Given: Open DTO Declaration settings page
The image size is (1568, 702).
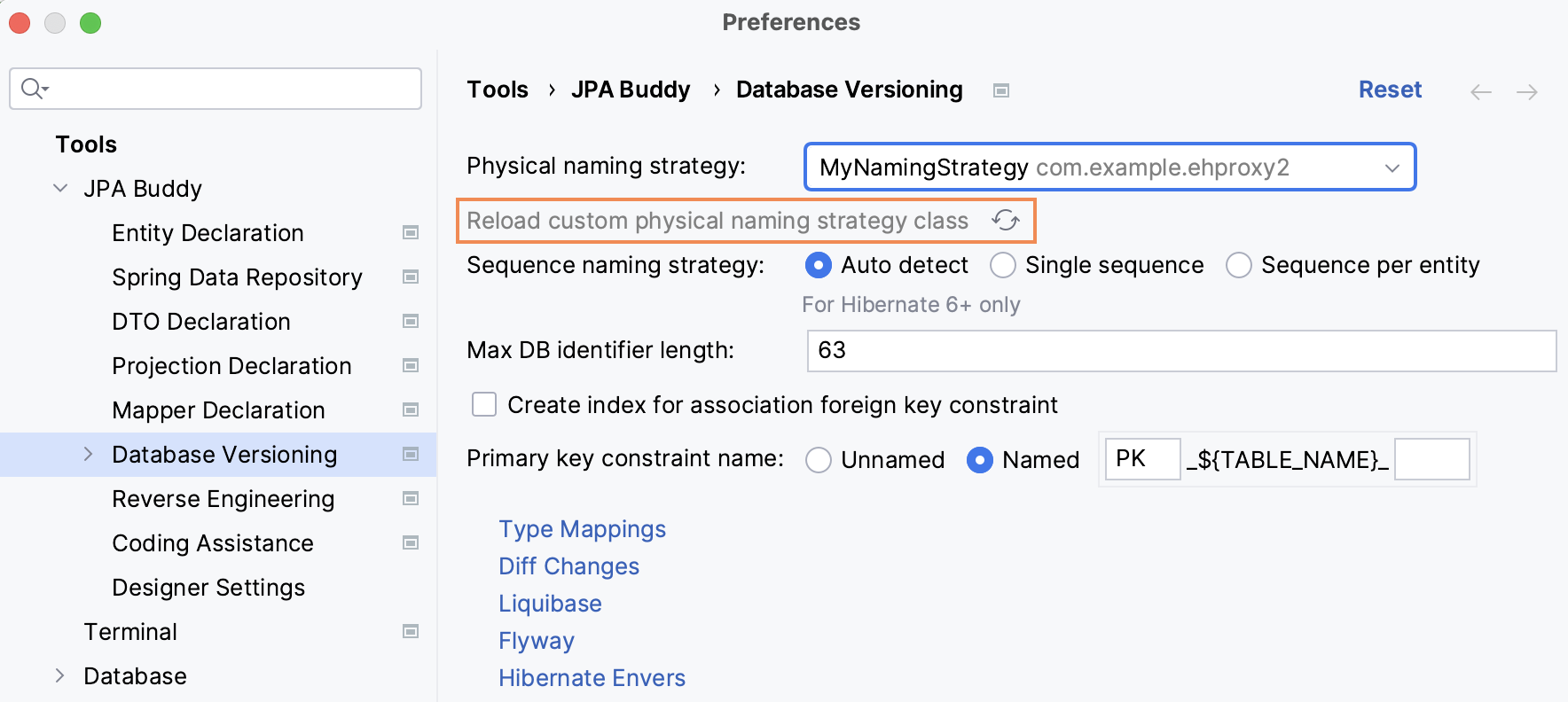Looking at the screenshot, I should tap(201, 322).
